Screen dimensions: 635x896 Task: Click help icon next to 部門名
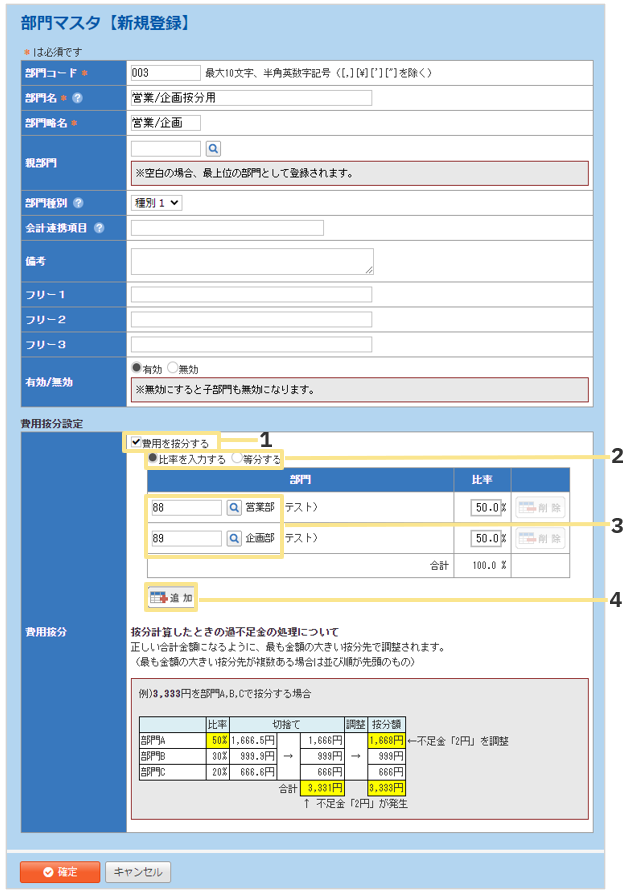pyautogui.click(x=78, y=98)
